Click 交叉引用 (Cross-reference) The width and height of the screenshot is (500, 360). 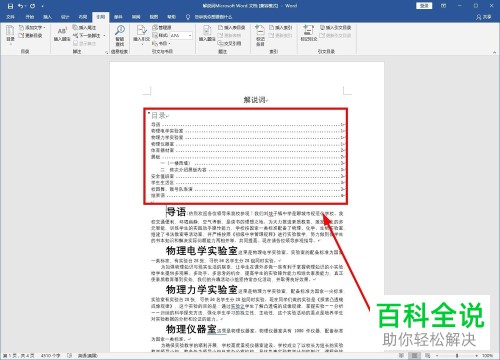click(x=229, y=43)
